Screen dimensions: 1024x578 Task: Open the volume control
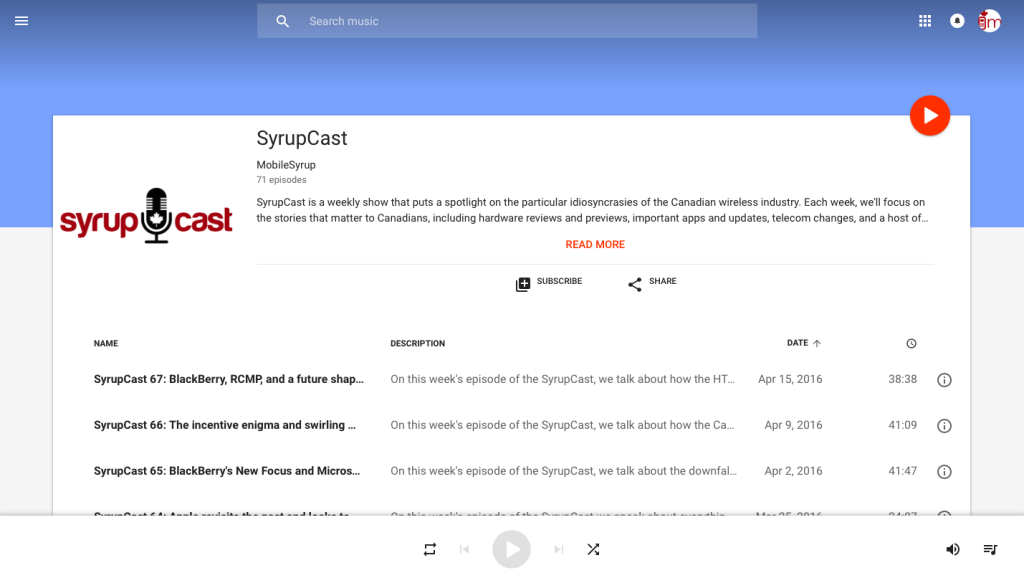(x=953, y=549)
